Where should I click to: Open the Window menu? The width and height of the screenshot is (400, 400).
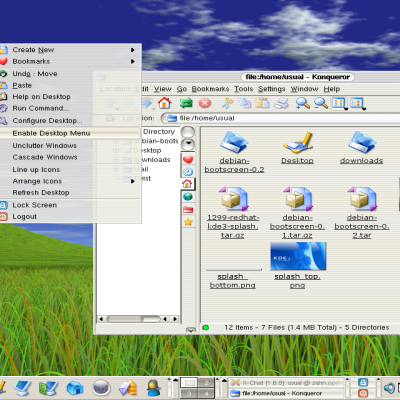coord(304,89)
